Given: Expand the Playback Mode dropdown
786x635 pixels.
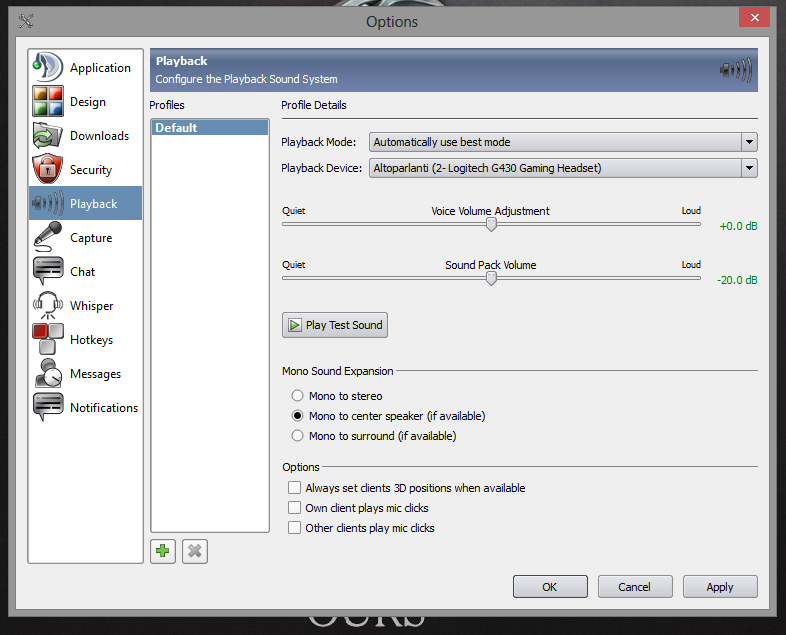Looking at the screenshot, I should point(563,142).
